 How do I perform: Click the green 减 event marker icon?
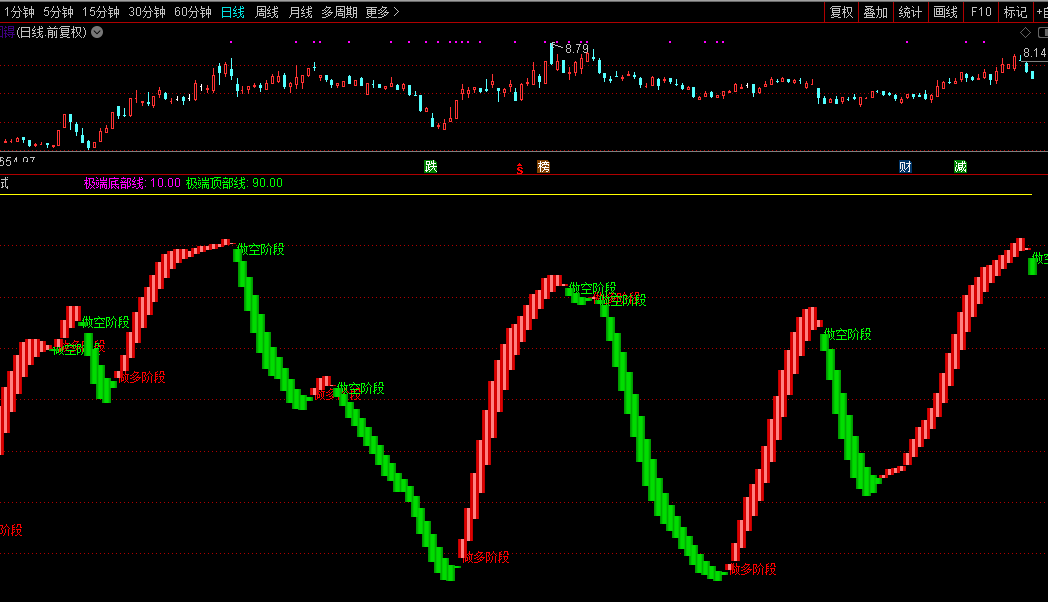click(960, 166)
